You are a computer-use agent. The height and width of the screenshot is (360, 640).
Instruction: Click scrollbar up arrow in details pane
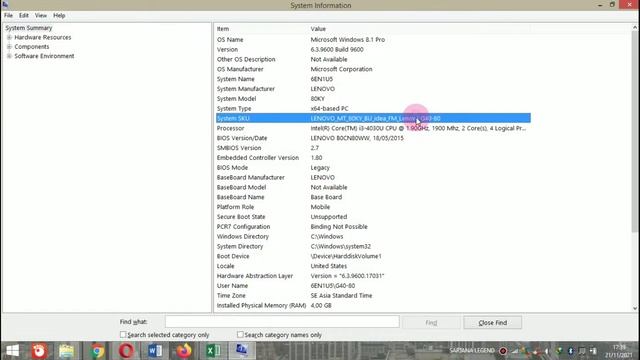point(635,27)
